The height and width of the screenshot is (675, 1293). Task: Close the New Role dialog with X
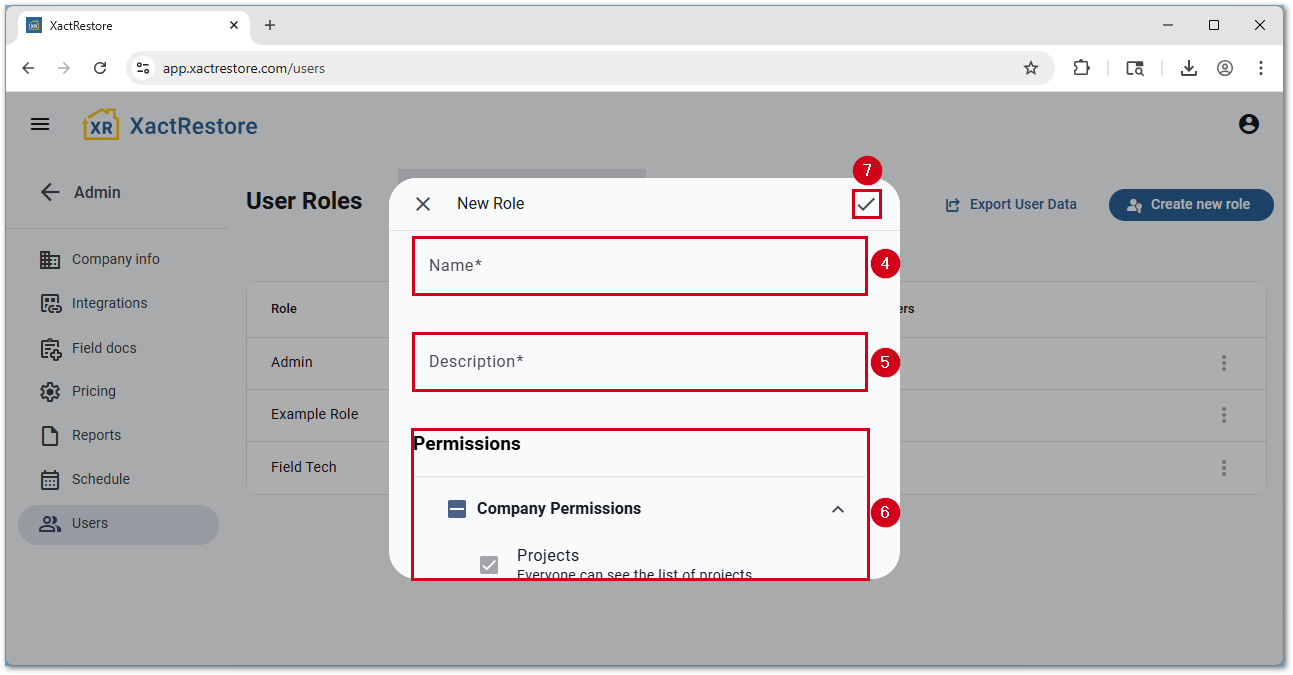point(423,204)
